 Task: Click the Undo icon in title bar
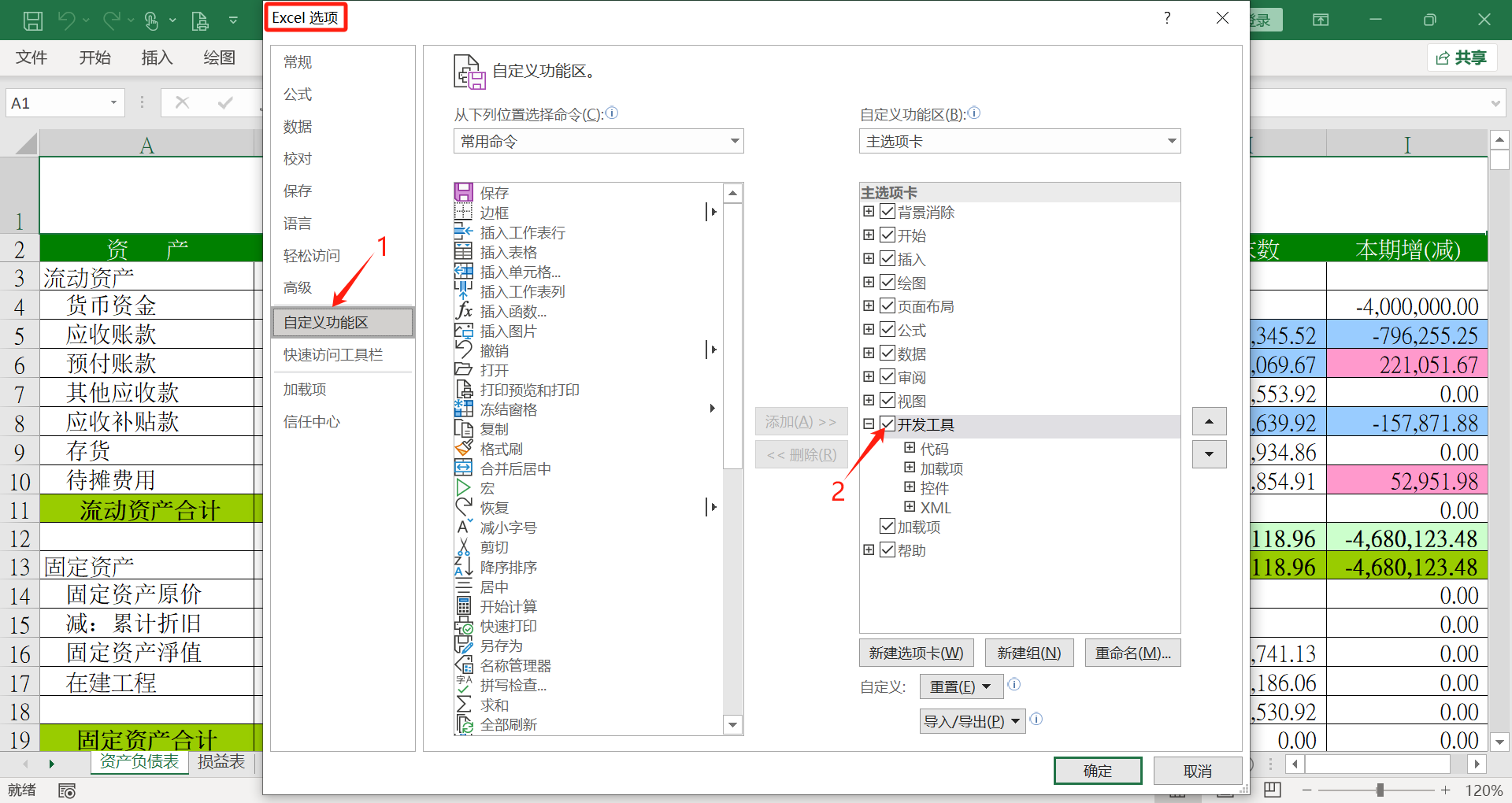67,20
